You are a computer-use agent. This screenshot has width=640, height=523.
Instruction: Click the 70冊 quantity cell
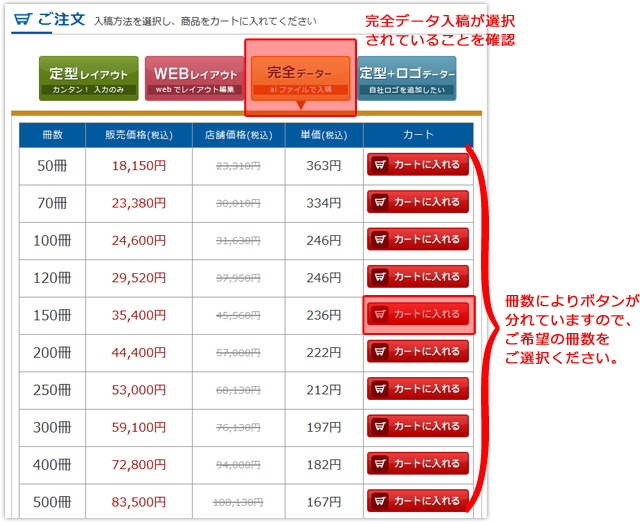52,203
